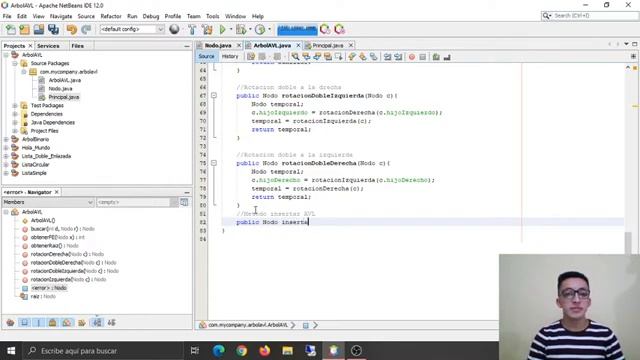Image resolution: width=640 pixels, height=360 pixels.
Task: Click the New File toolbar icon
Action: (x=11, y=29)
